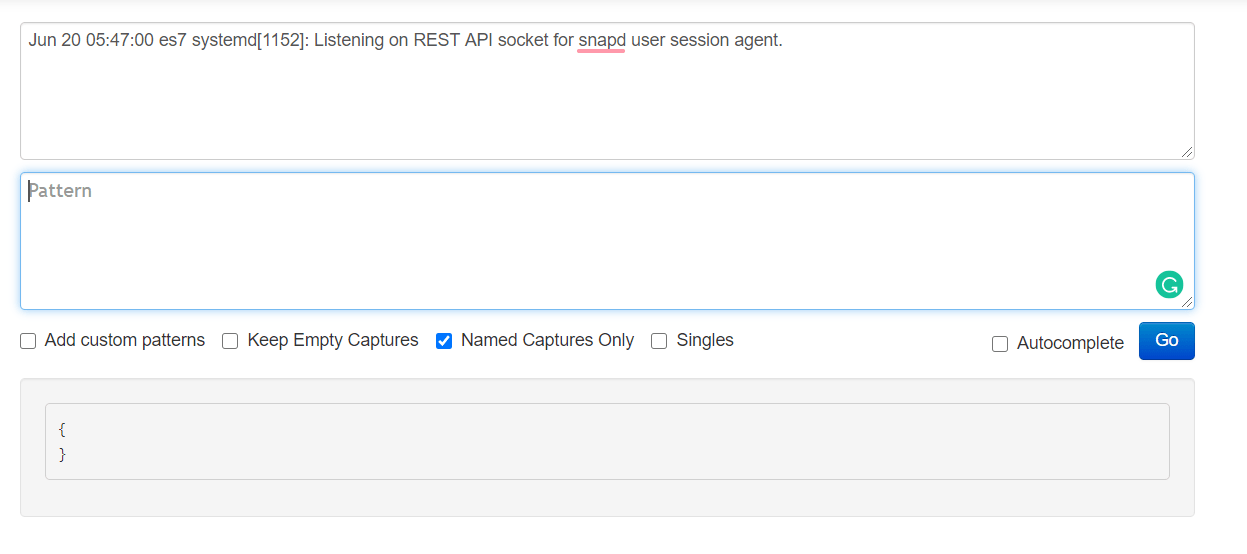Image resolution: width=1247 pixels, height=554 pixels.
Task: Click the "Keep Empty Captures" label text
Action: click(333, 341)
